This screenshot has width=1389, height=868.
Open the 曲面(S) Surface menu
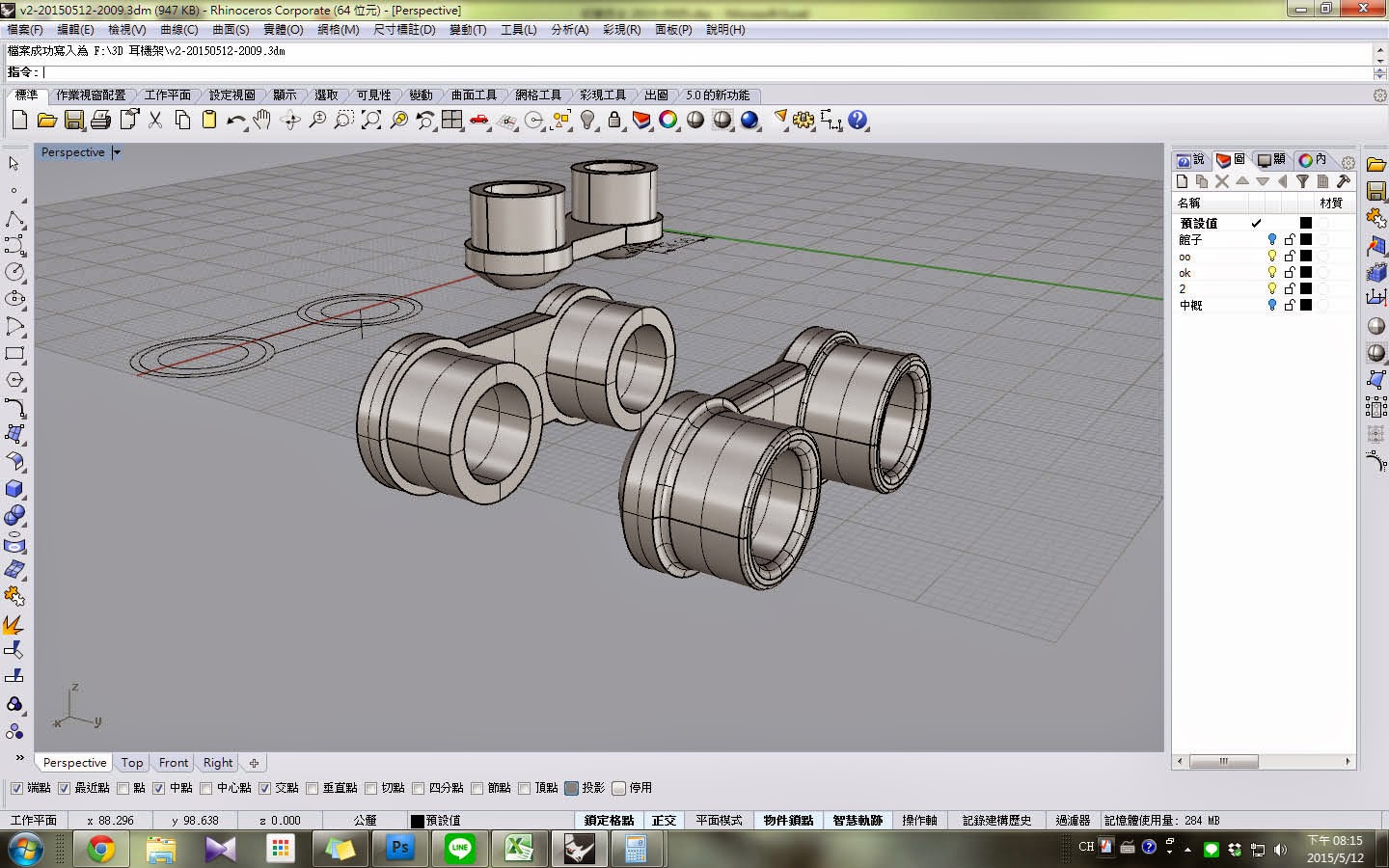pos(231,30)
